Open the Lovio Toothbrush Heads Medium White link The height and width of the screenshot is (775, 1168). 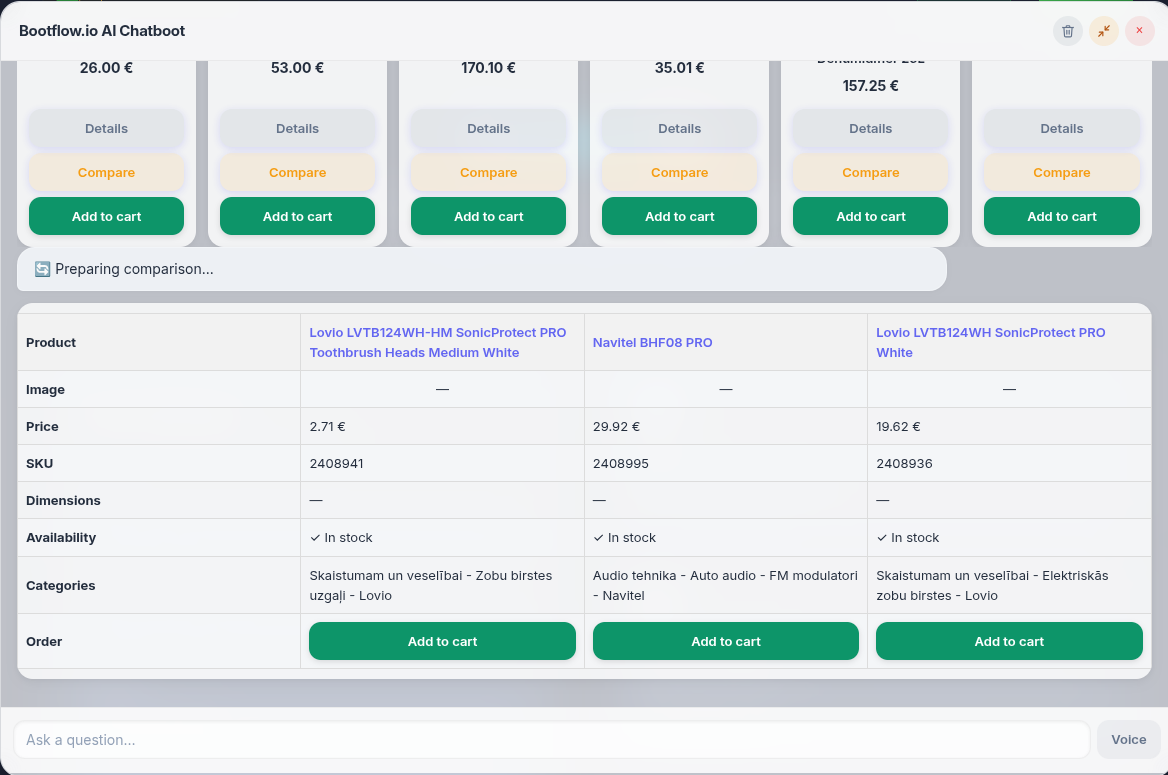438,343
